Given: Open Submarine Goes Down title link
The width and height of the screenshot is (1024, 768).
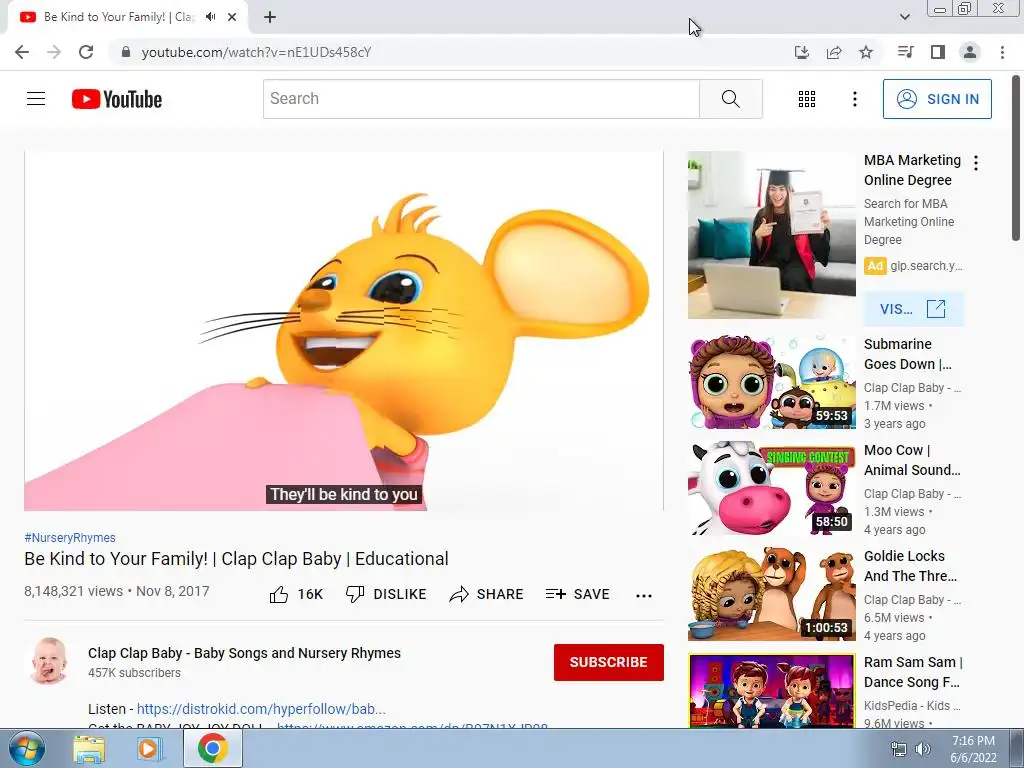Looking at the screenshot, I should click(908, 354).
